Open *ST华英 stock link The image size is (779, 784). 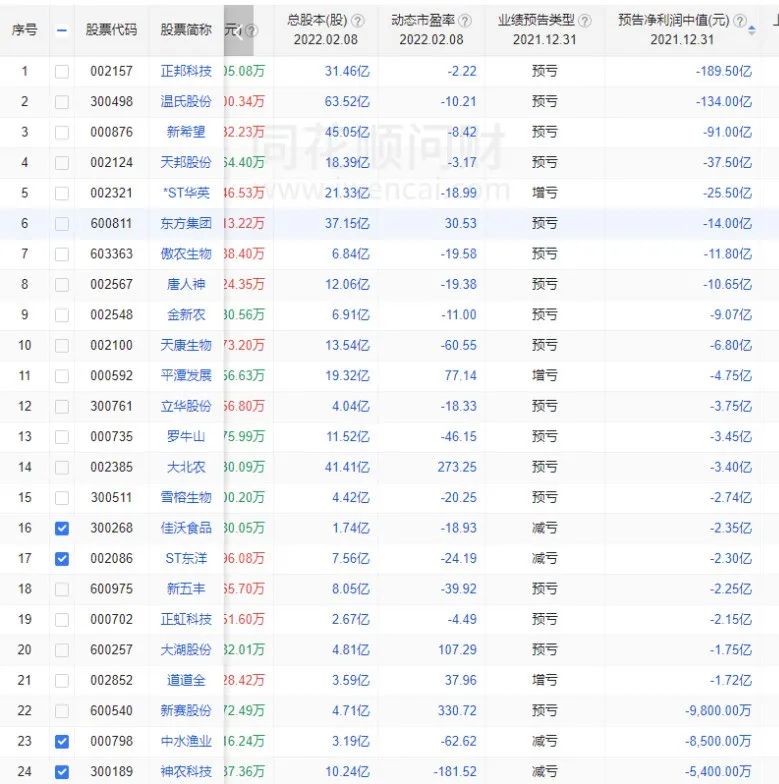(186, 193)
